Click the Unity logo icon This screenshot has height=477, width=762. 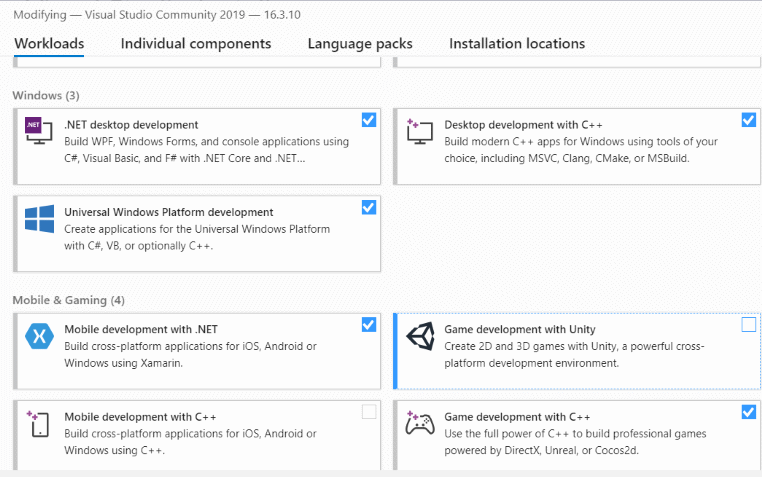click(x=420, y=336)
